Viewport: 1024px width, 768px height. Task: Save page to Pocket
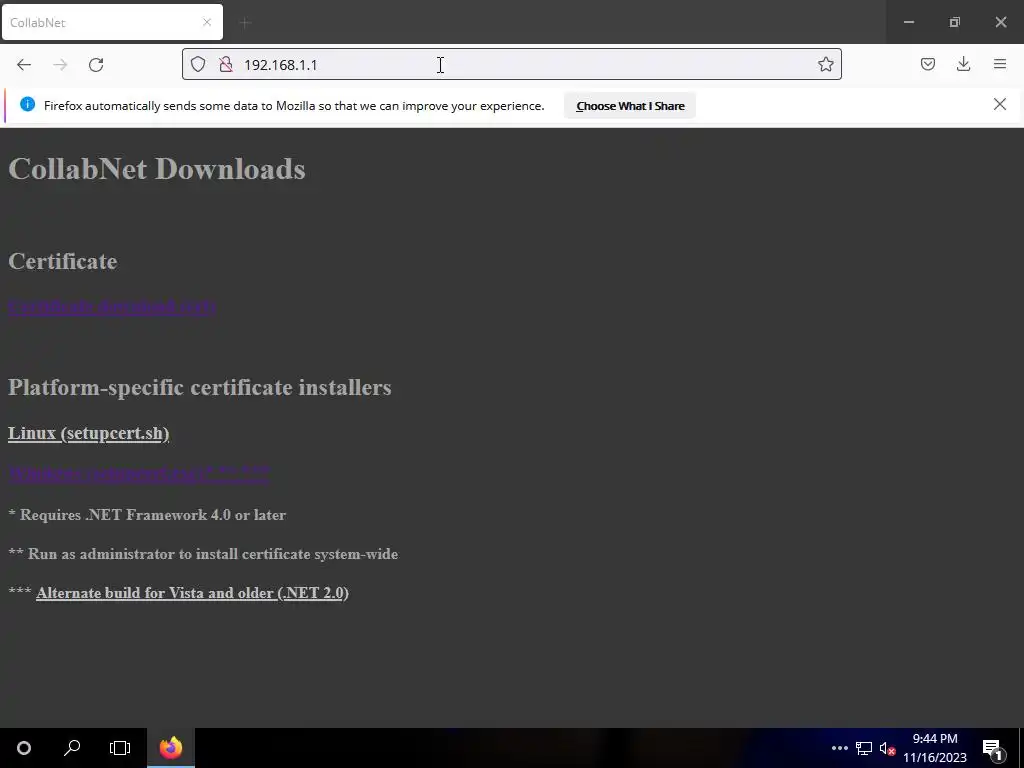coord(927,64)
